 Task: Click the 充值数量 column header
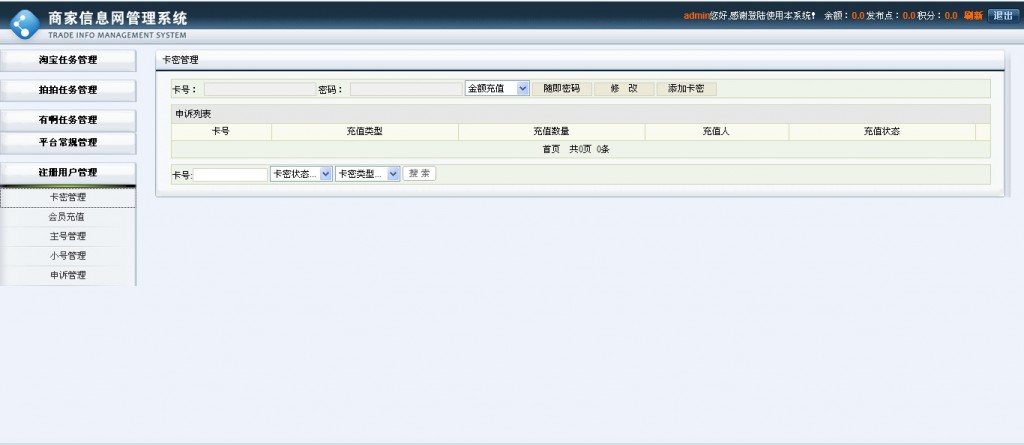[552, 131]
